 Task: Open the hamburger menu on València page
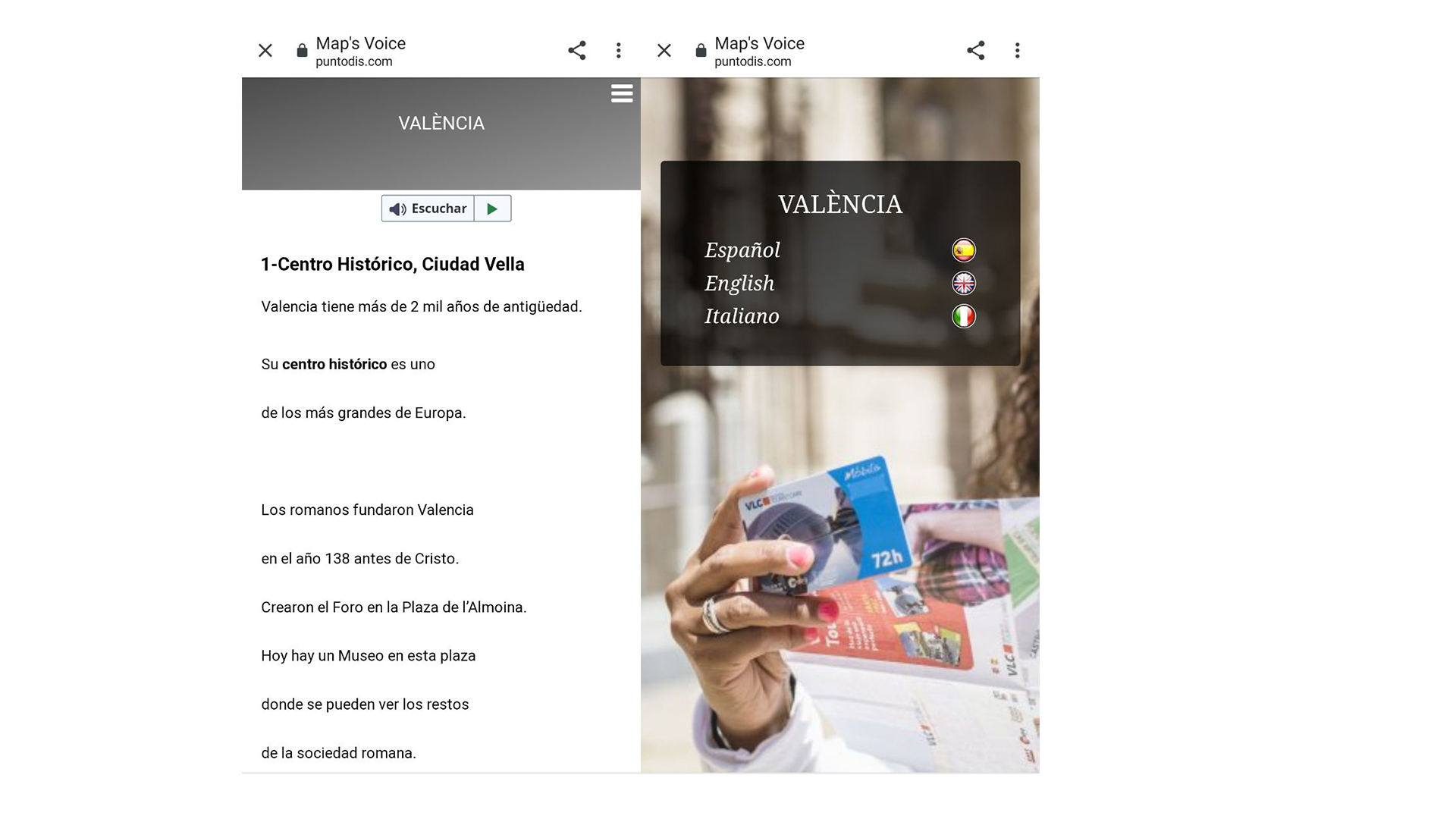click(x=622, y=93)
